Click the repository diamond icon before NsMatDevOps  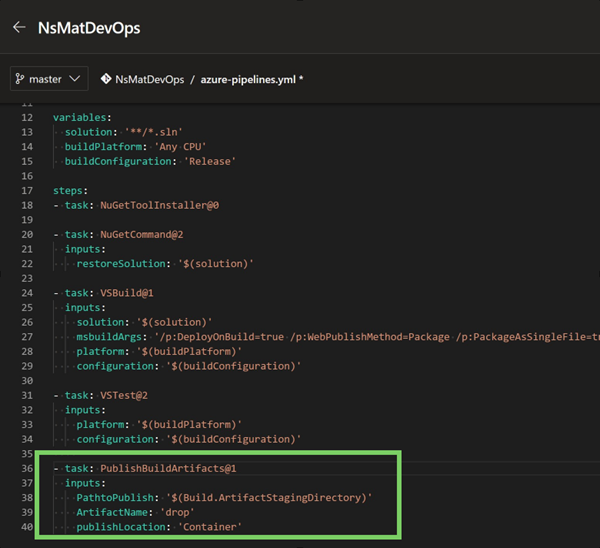click(106, 79)
